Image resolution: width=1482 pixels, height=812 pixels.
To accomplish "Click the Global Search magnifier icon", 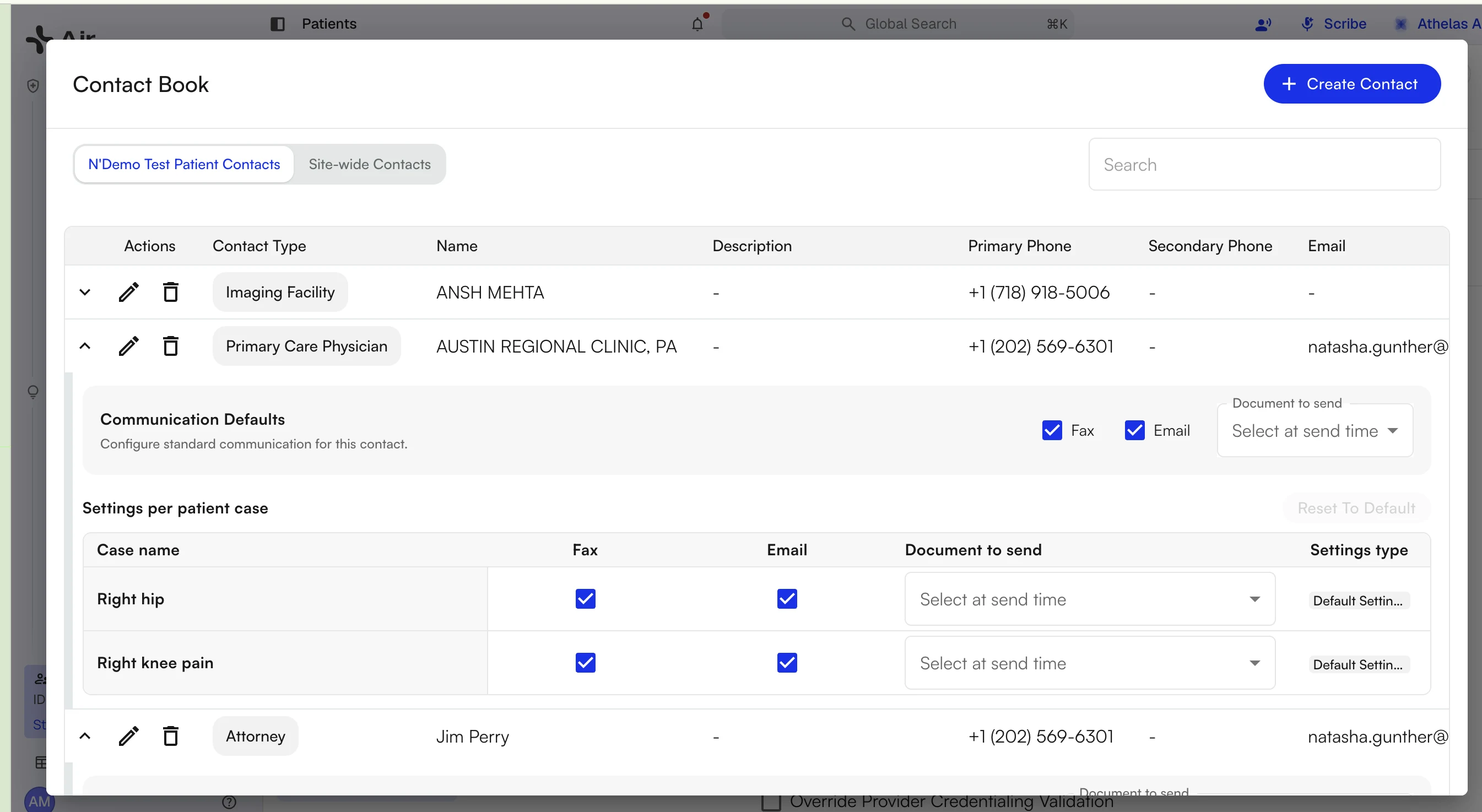I will coord(847,24).
